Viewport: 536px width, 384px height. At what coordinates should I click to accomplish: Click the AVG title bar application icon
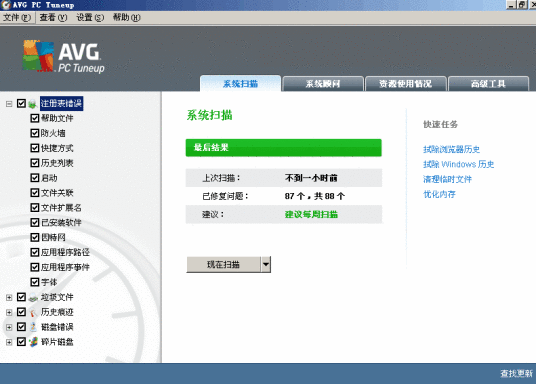coord(6,5)
